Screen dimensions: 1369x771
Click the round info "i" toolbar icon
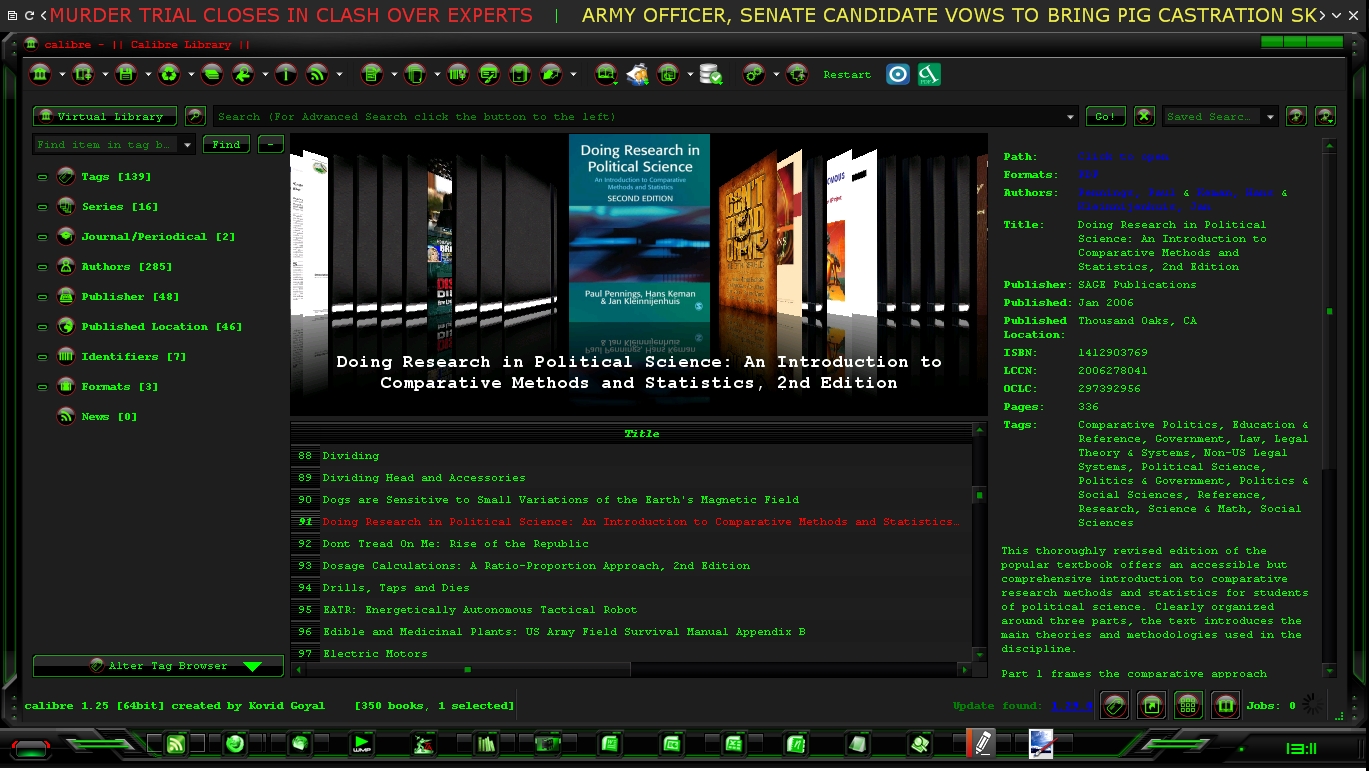point(286,74)
